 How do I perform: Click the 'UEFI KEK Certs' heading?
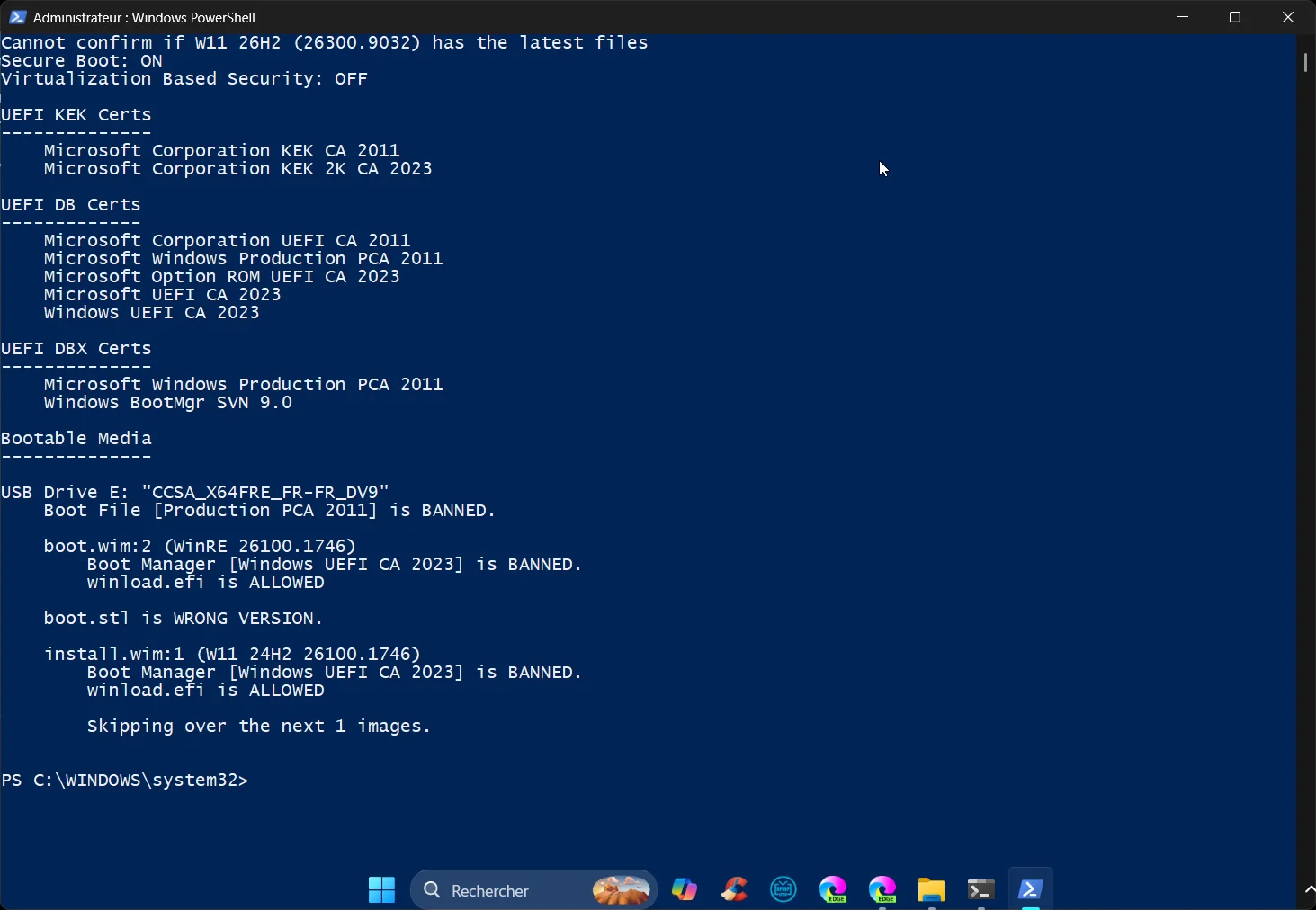pos(76,115)
